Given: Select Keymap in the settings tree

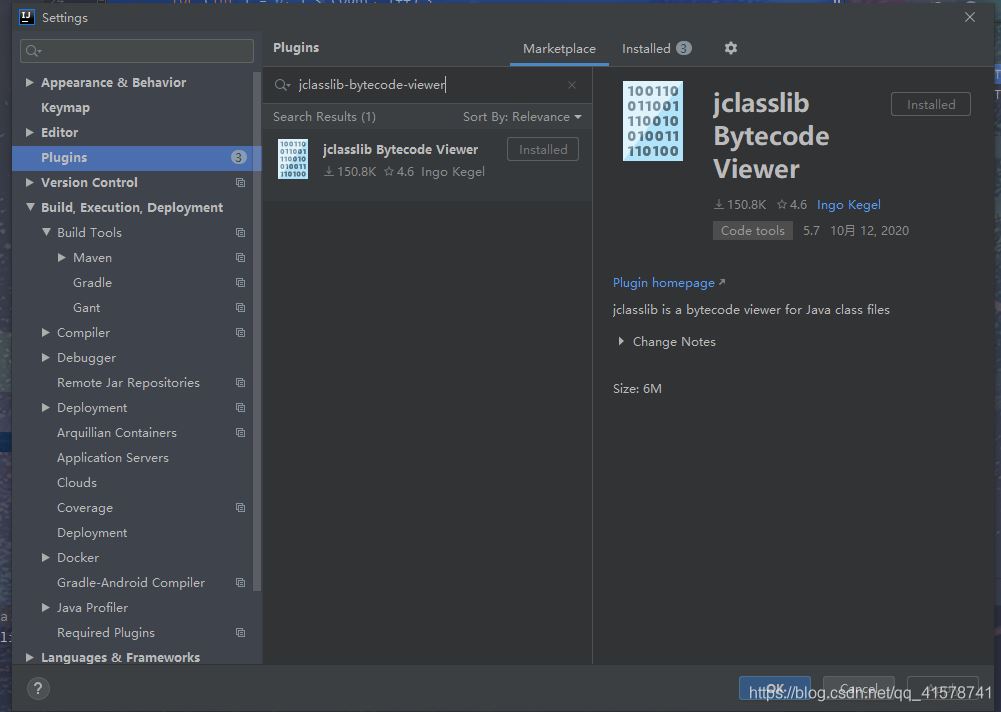Looking at the screenshot, I should 65,108.
